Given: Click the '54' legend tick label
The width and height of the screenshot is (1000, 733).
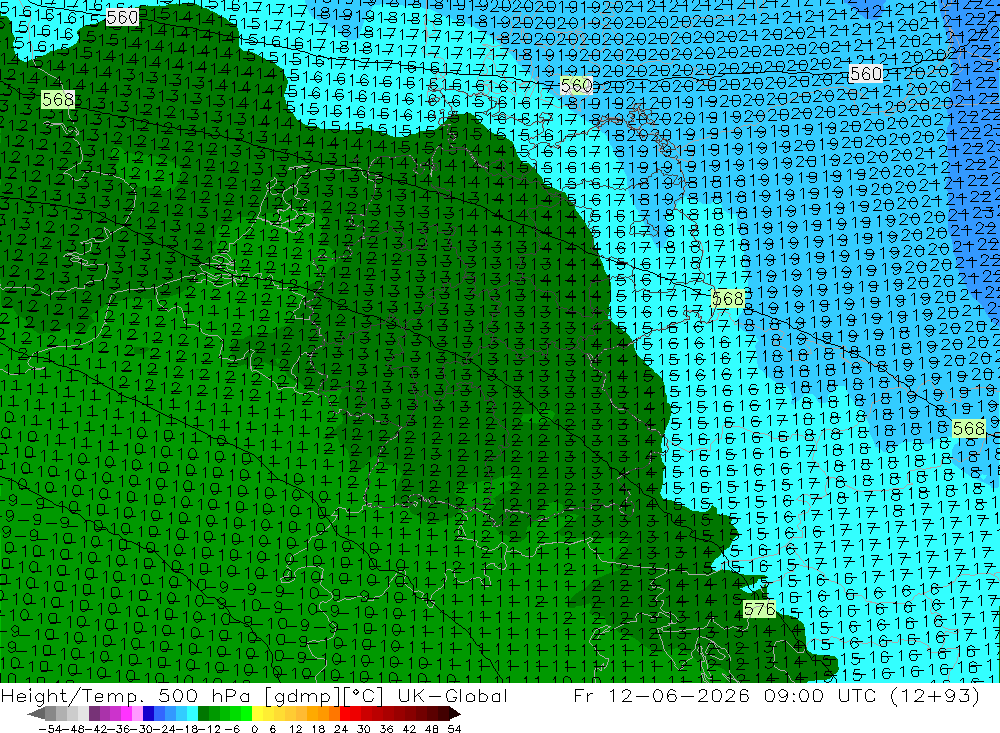Looking at the screenshot, I should (x=454, y=729).
